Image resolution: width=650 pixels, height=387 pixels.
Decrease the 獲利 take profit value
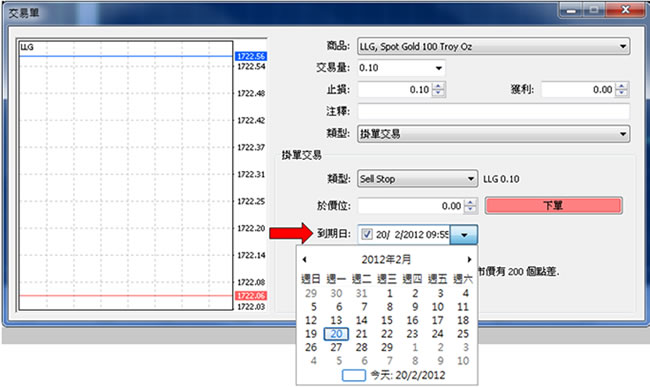(x=622, y=93)
